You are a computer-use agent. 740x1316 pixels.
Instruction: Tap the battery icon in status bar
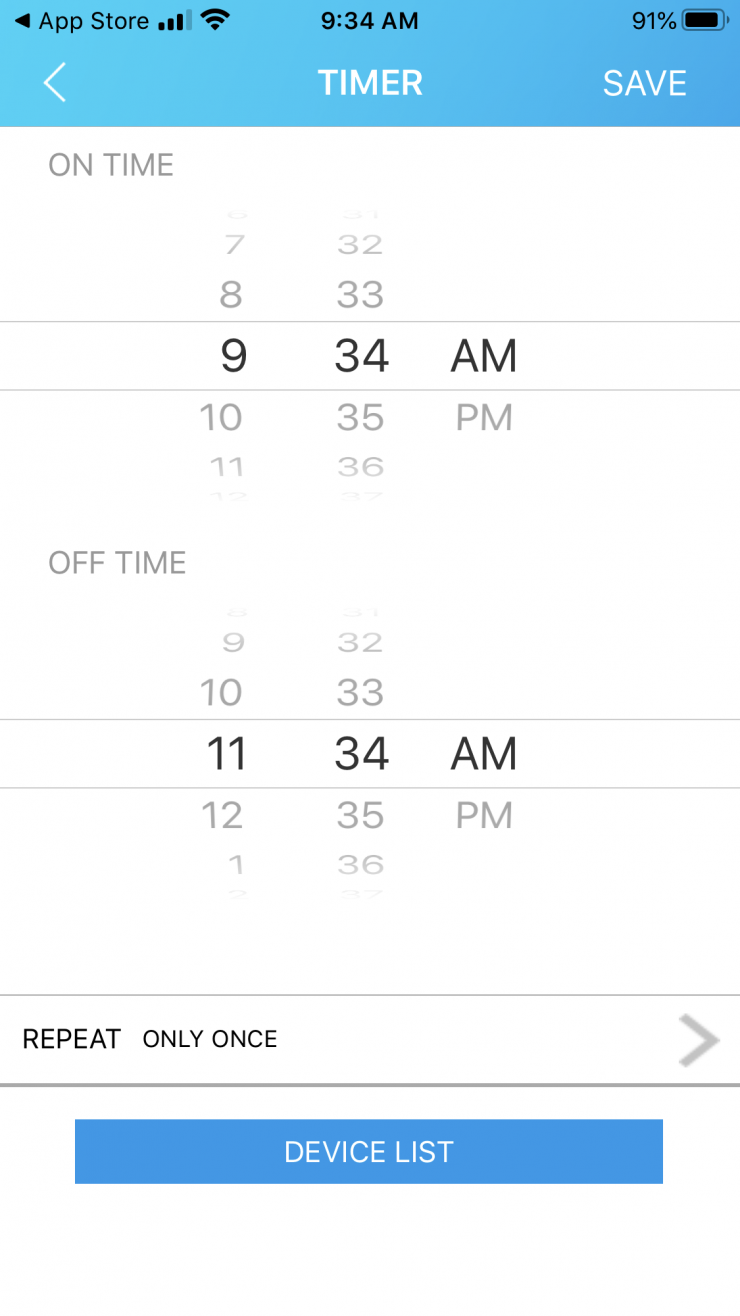pyautogui.click(x=704, y=21)
